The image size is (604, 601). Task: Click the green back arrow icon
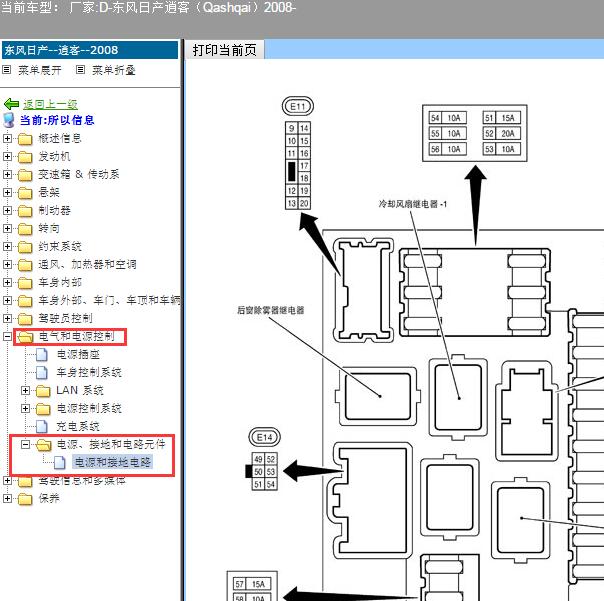tap(11, 104)
